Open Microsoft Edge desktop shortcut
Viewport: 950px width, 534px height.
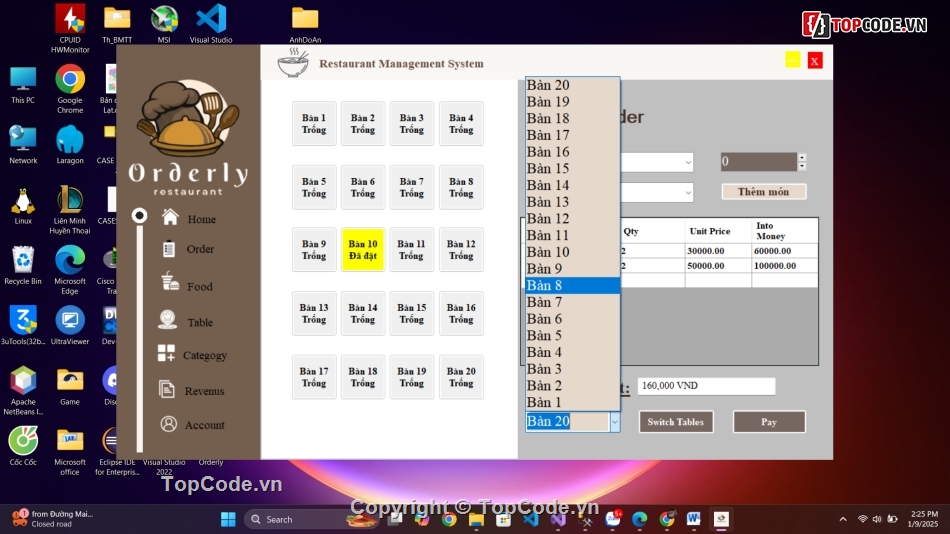(x=70, y=270)
